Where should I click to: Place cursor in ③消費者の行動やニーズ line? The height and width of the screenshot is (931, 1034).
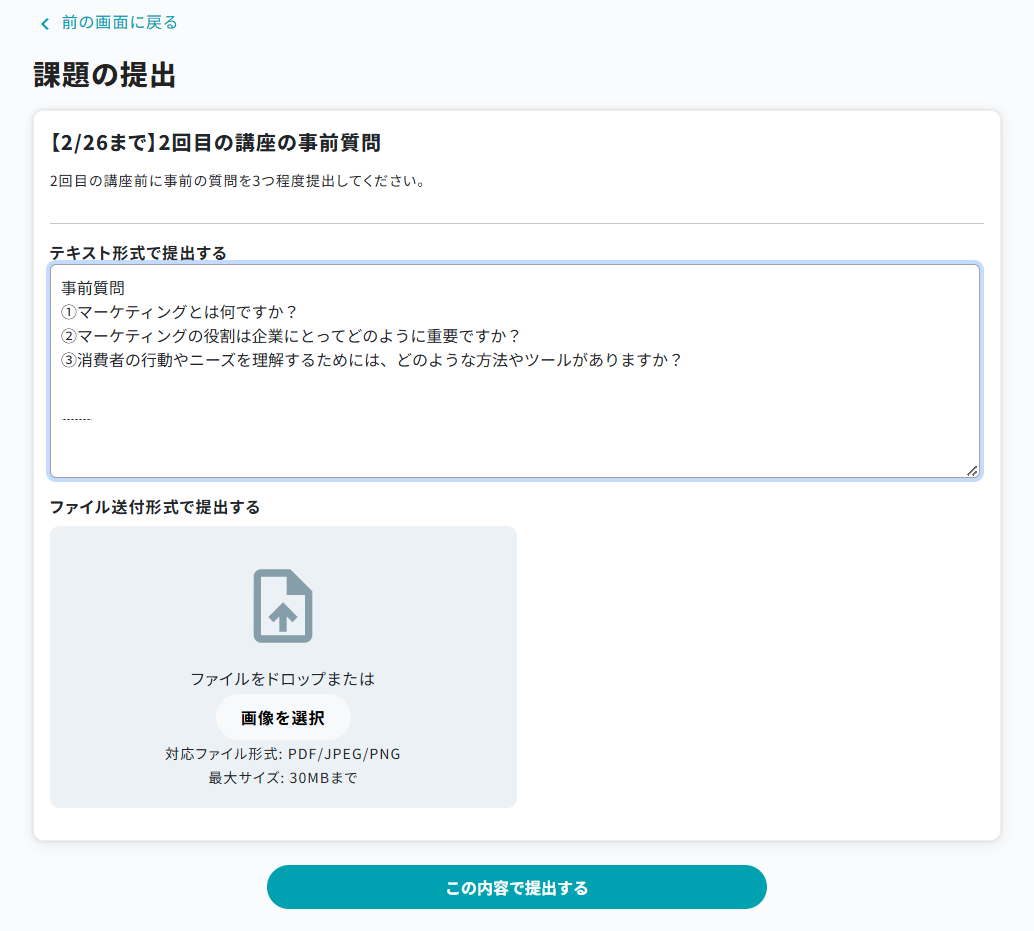[x=370, y=360]
